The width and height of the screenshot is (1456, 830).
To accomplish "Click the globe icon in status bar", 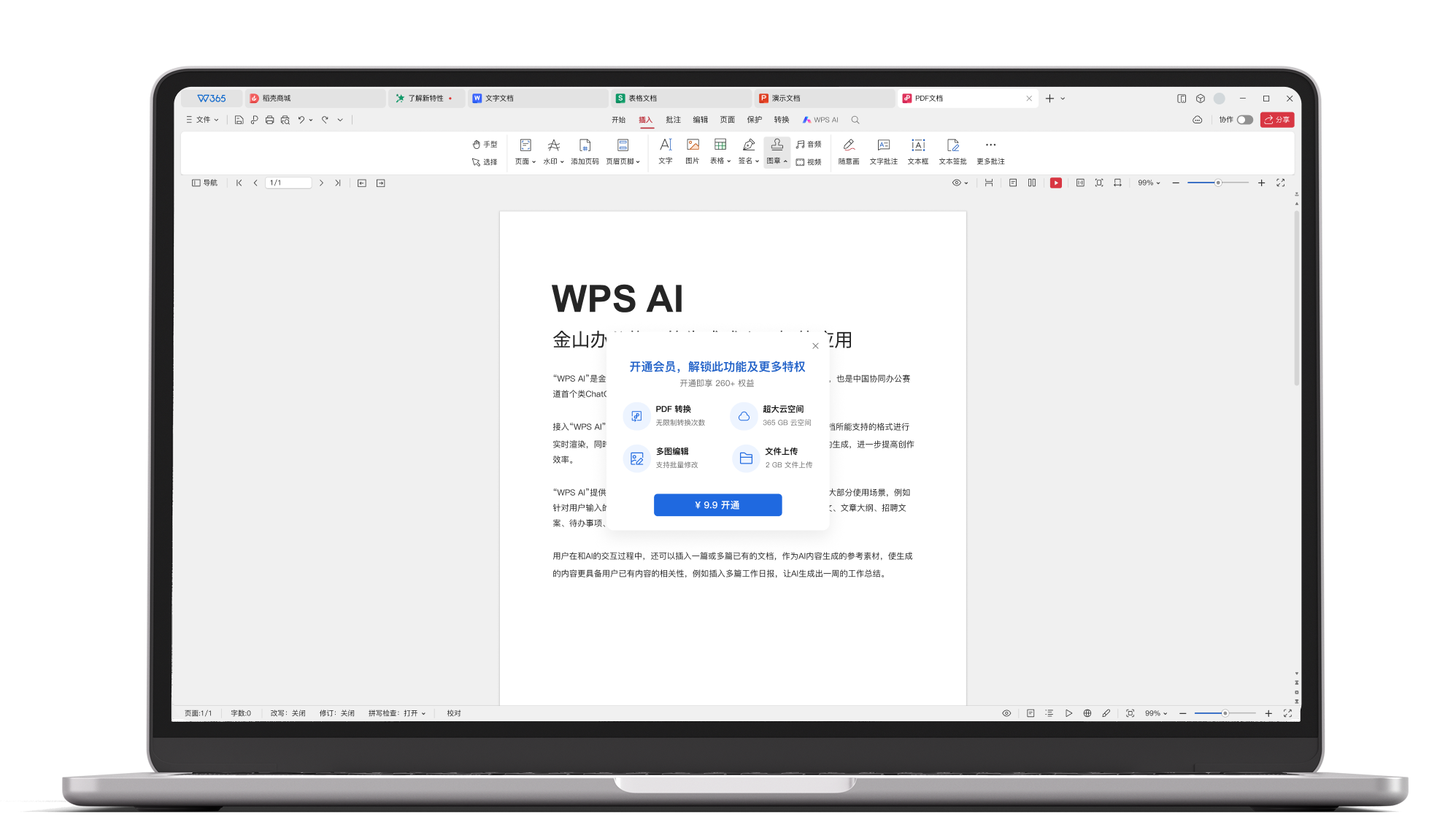I will (1087, 713).
